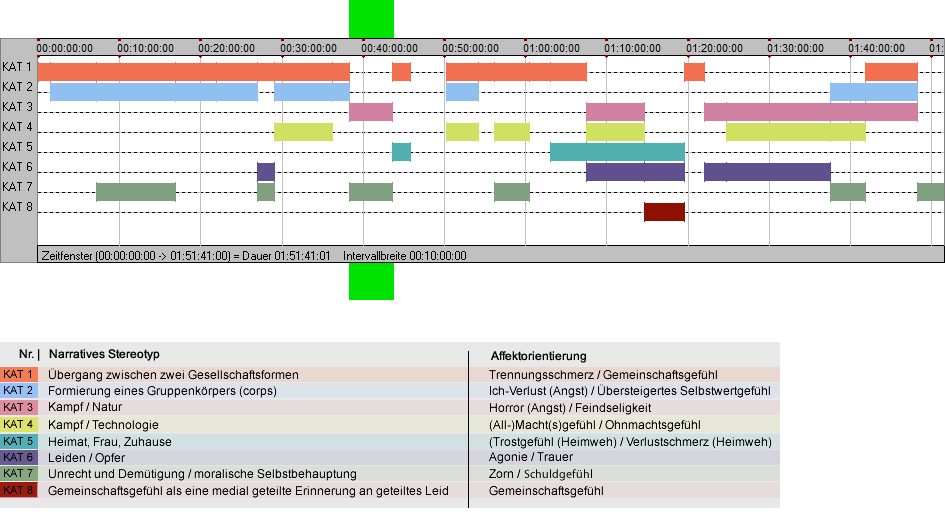Select the first pink KAT 3 segment before 00:40:00:00
Viewport: 945px width, 530px height.
click(371, 112)
